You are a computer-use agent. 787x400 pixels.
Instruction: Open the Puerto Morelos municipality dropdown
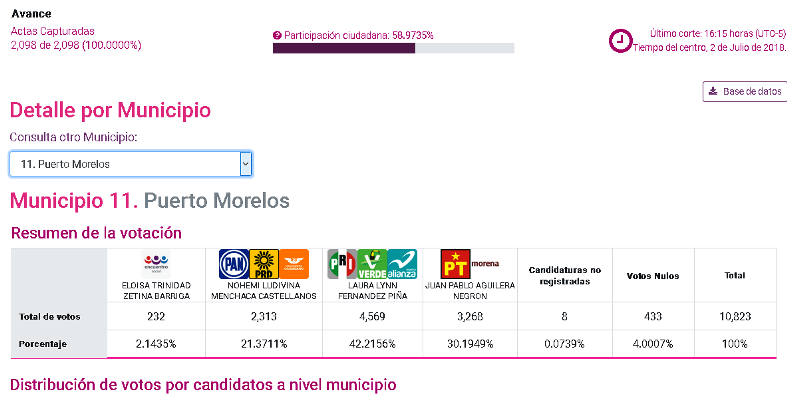(131, 164)
